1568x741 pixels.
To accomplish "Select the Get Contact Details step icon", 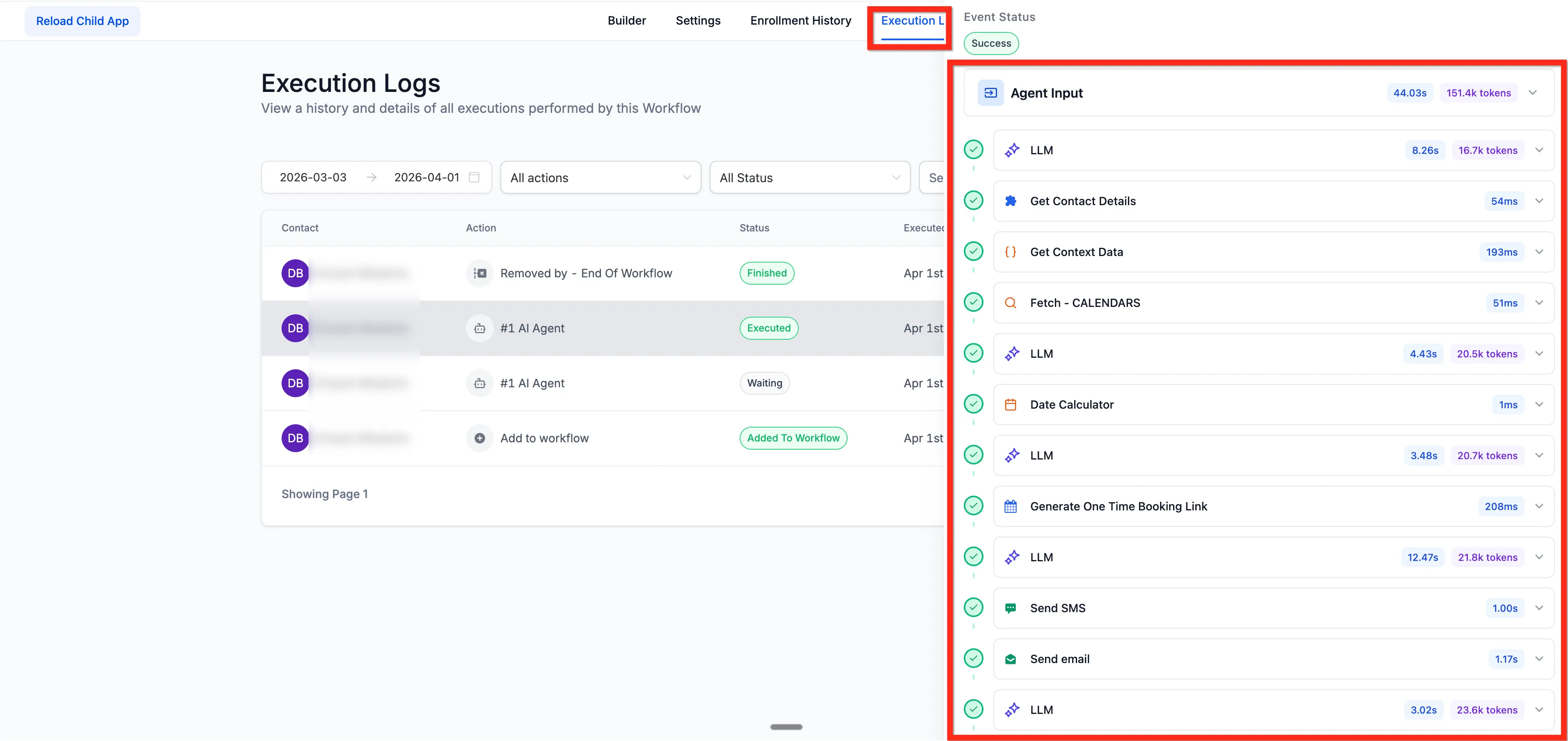I will pyautogui.click(x=1011, y=201).
